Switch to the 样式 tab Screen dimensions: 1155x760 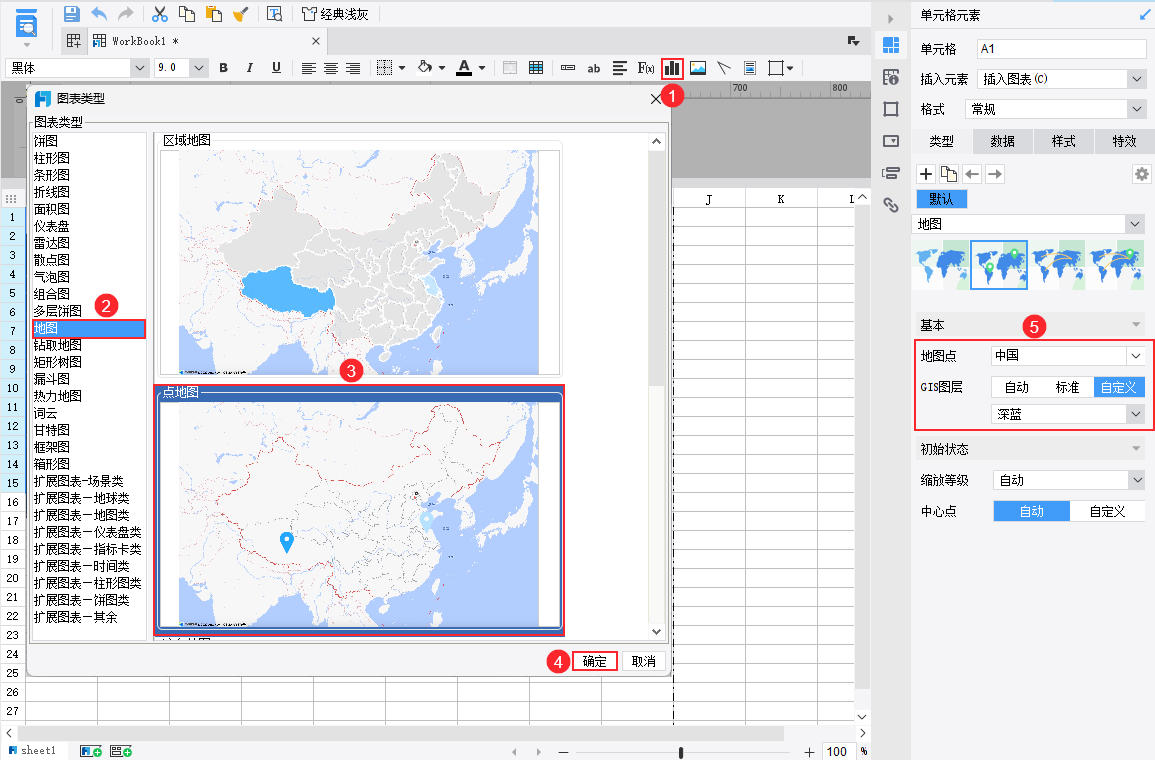click(x=1063, y=141)
